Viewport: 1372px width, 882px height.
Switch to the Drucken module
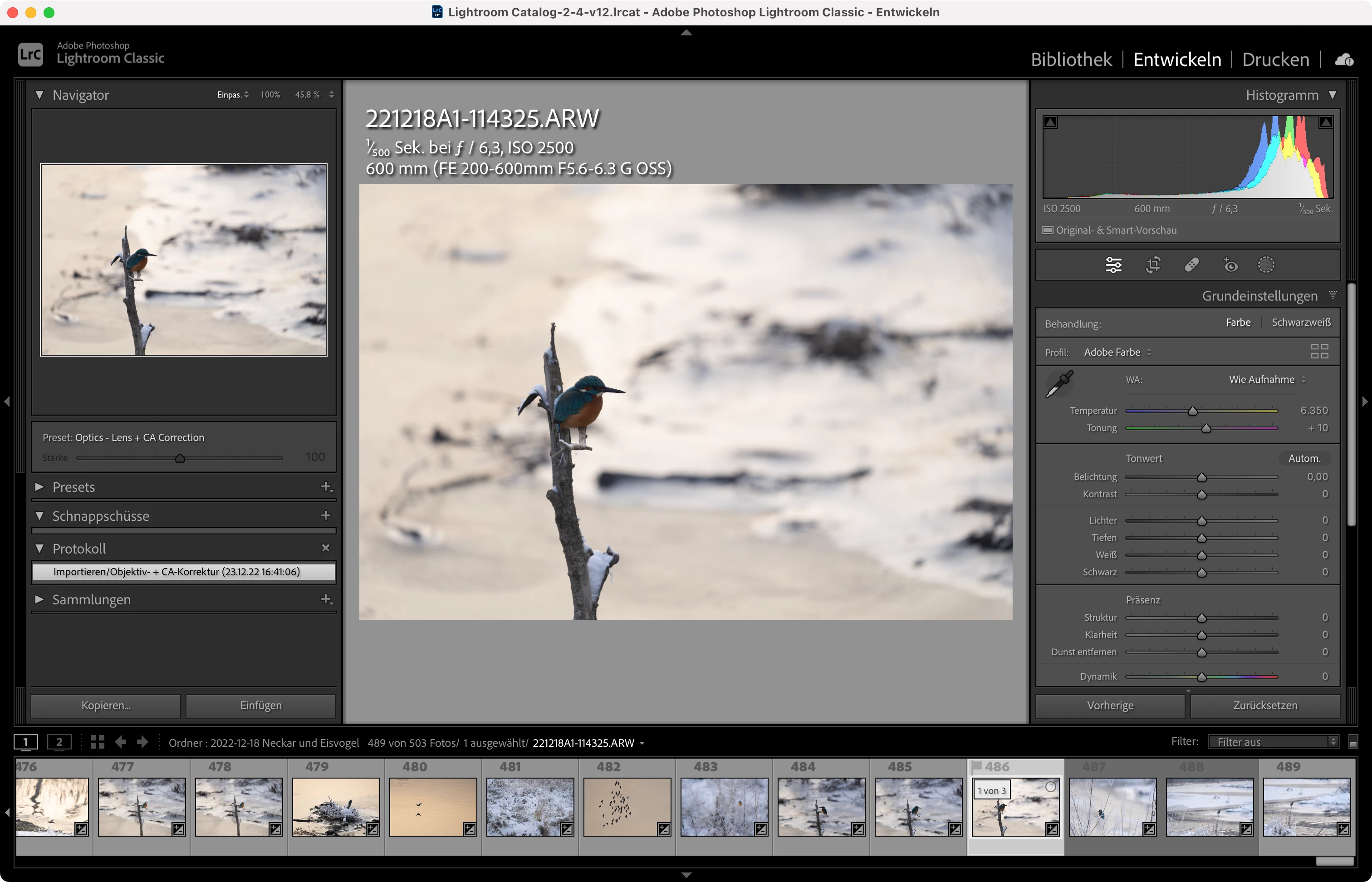pos(1275,59)
